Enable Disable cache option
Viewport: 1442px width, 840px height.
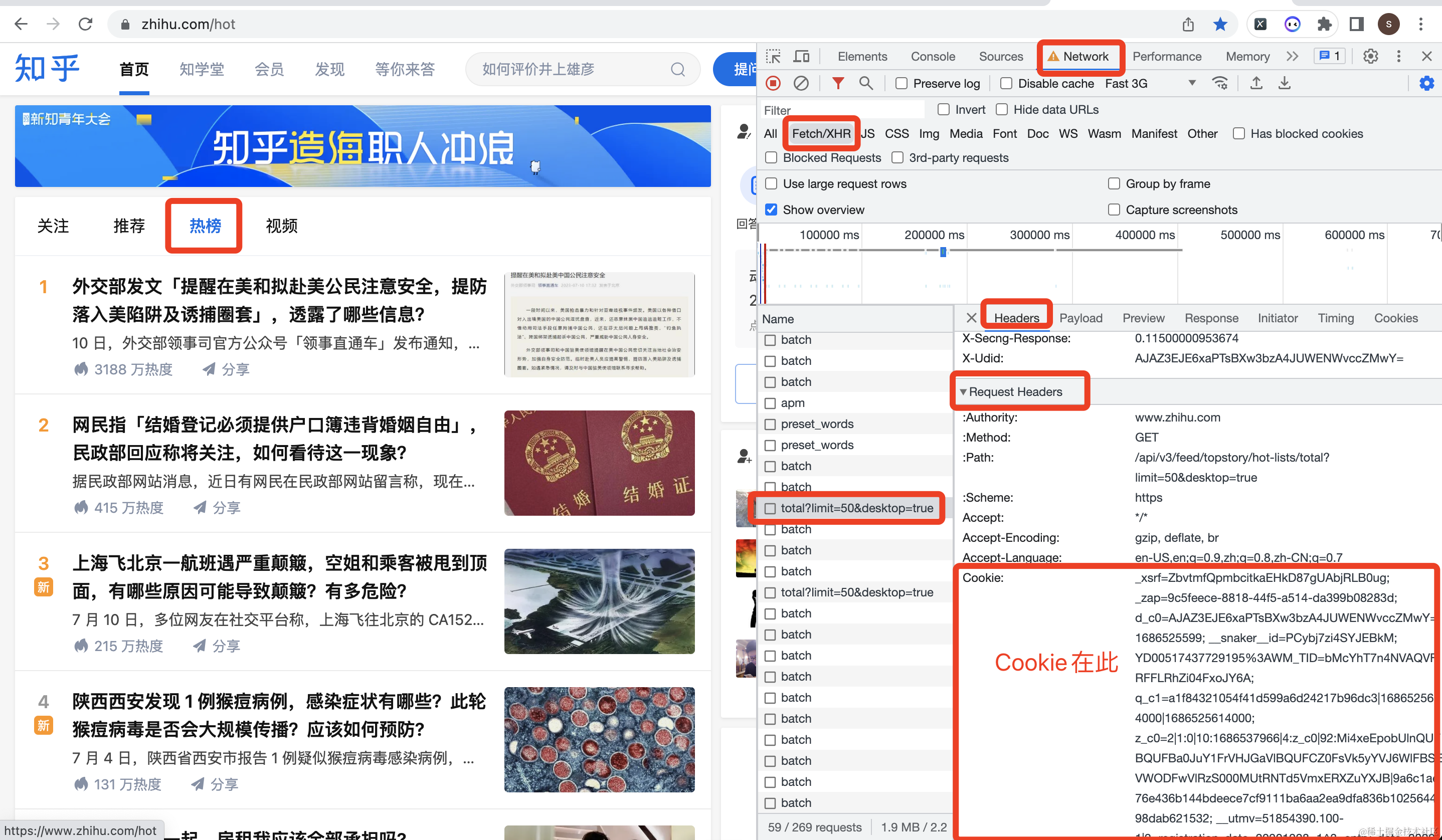click(x=1005, y=83)
